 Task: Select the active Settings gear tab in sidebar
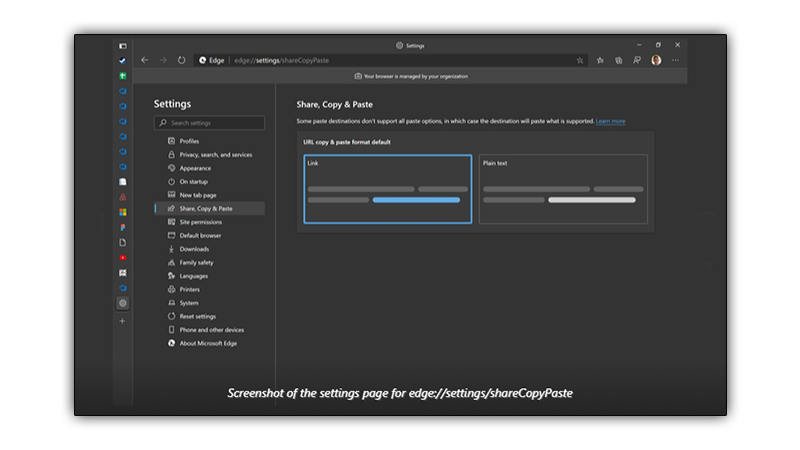point(123,302)
